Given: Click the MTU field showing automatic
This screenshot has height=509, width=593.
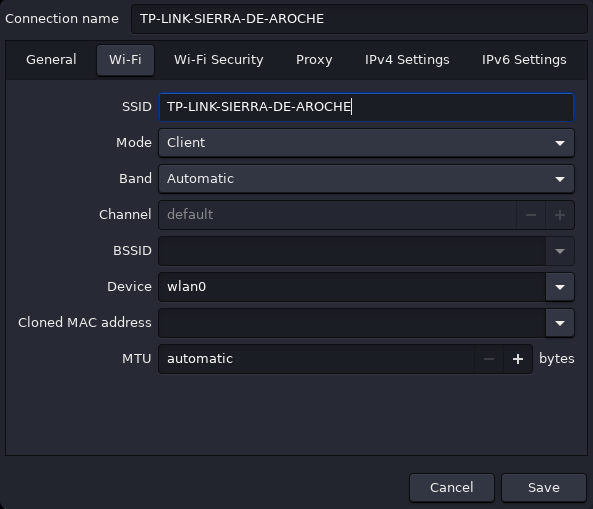Looking at the screenshot, I should (x=316, y=359).
